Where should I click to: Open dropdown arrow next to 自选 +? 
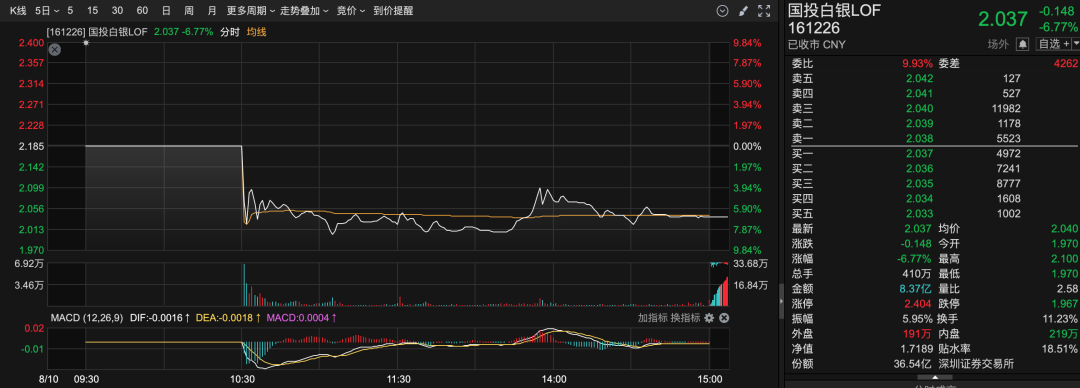click(x=1077, y=43)
